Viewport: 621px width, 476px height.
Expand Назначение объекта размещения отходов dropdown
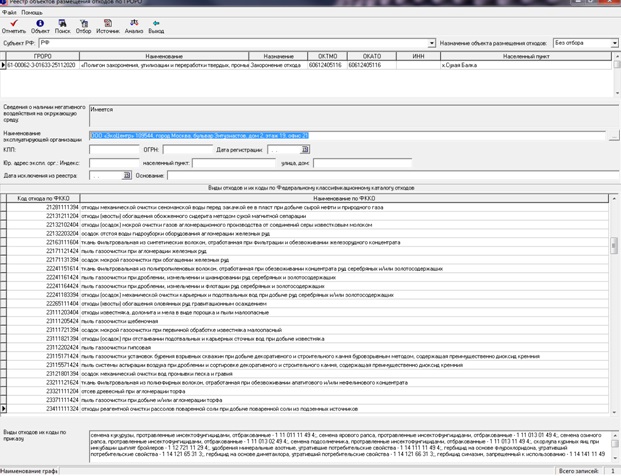click(x=614, y=43)
